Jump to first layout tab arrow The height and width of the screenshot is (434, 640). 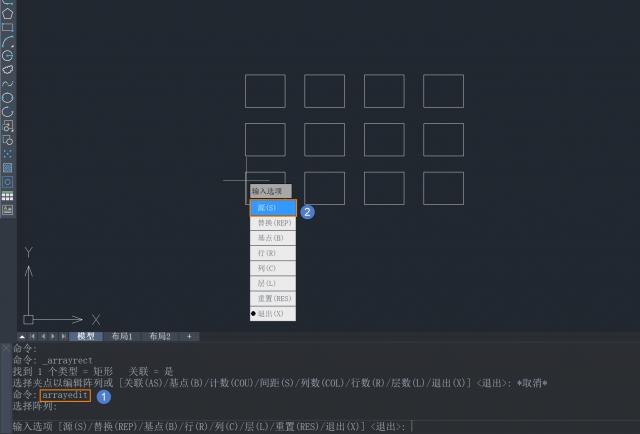[33, 336]
